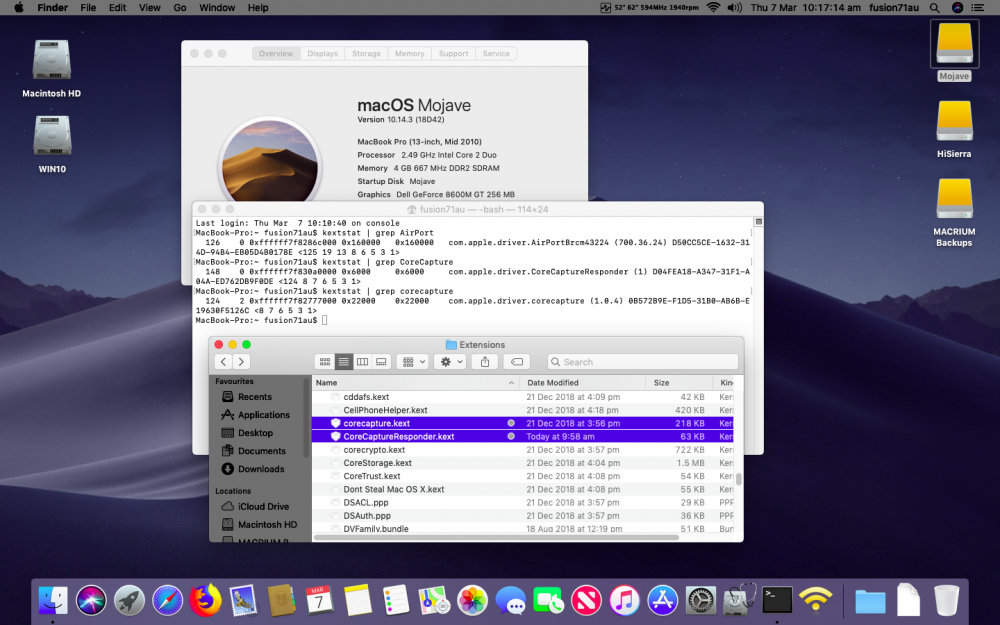
Task: Switch Finder window to column view
Action: pos(362,362)
